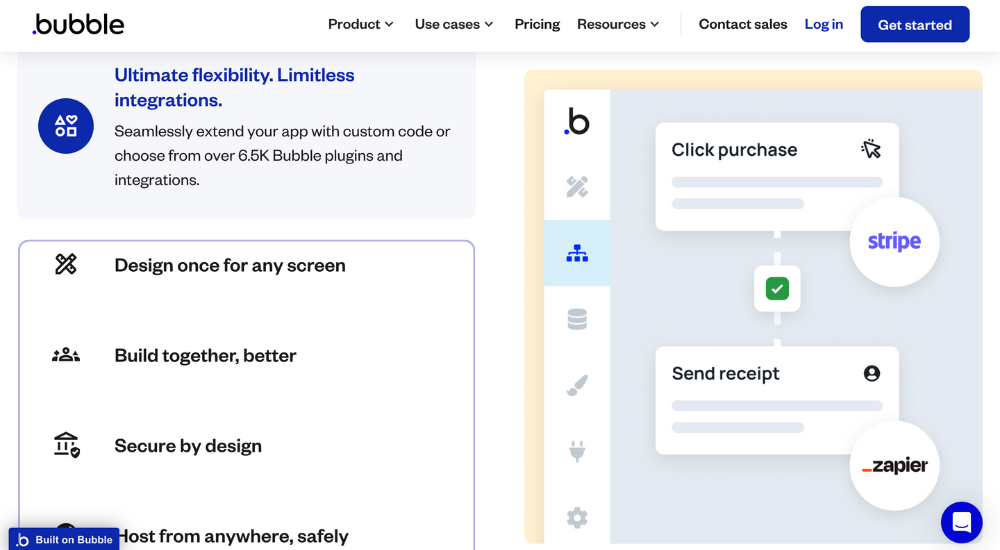Select the workflow hierarchy icon in sidebar
The height and width of the screenshot is (550, 1000).
pyautogui.click(x=577, y=253)
